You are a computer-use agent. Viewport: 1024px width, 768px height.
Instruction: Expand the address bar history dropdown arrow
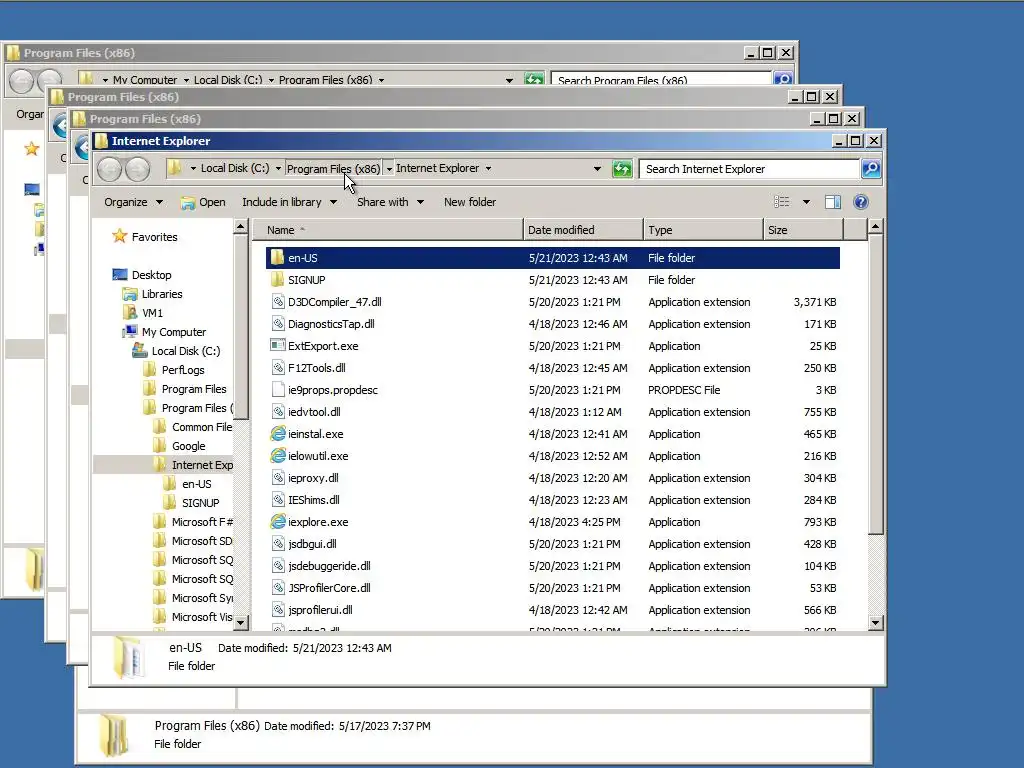point(597,168)
